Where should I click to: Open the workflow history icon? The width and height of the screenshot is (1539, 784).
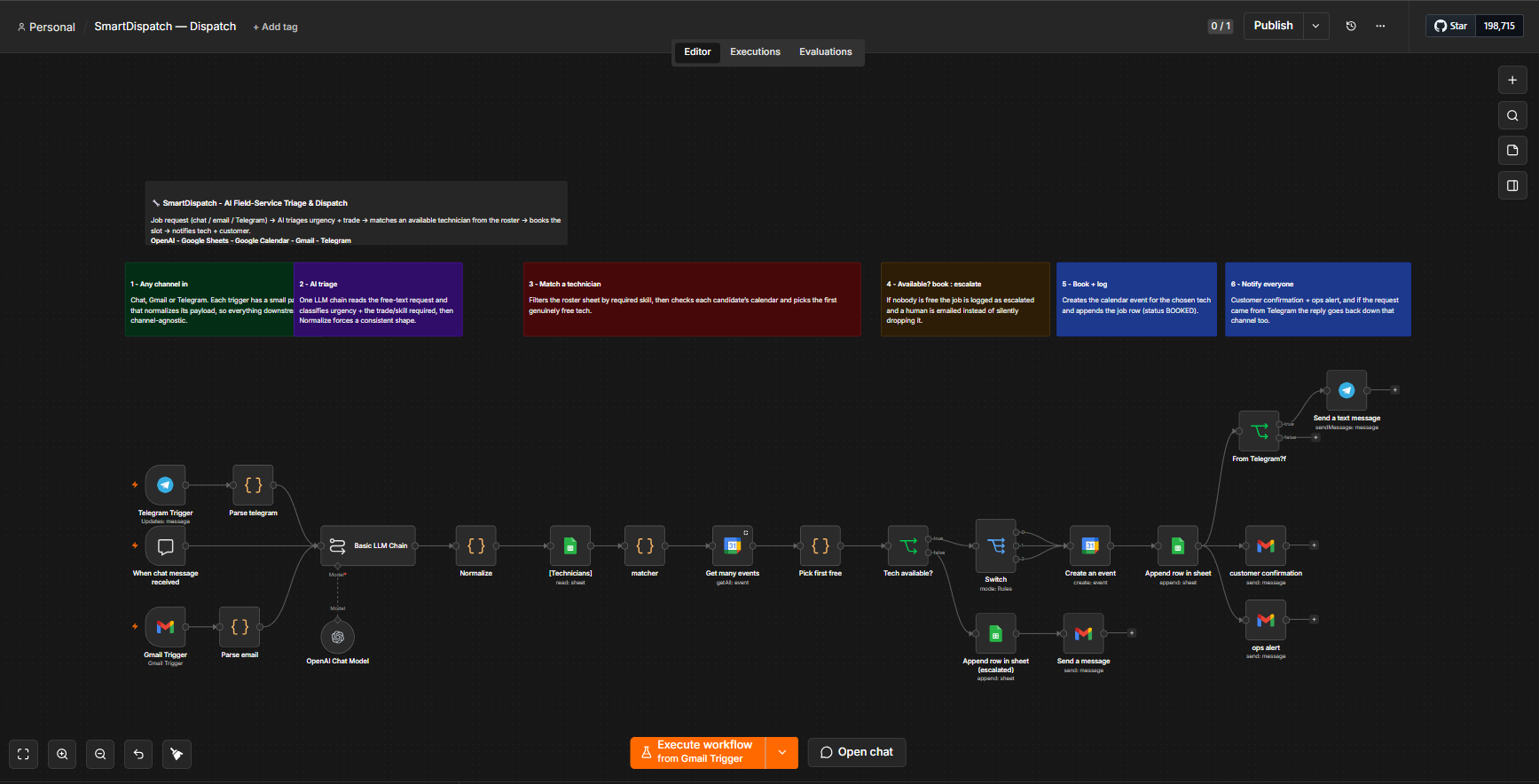point(1351,26)
